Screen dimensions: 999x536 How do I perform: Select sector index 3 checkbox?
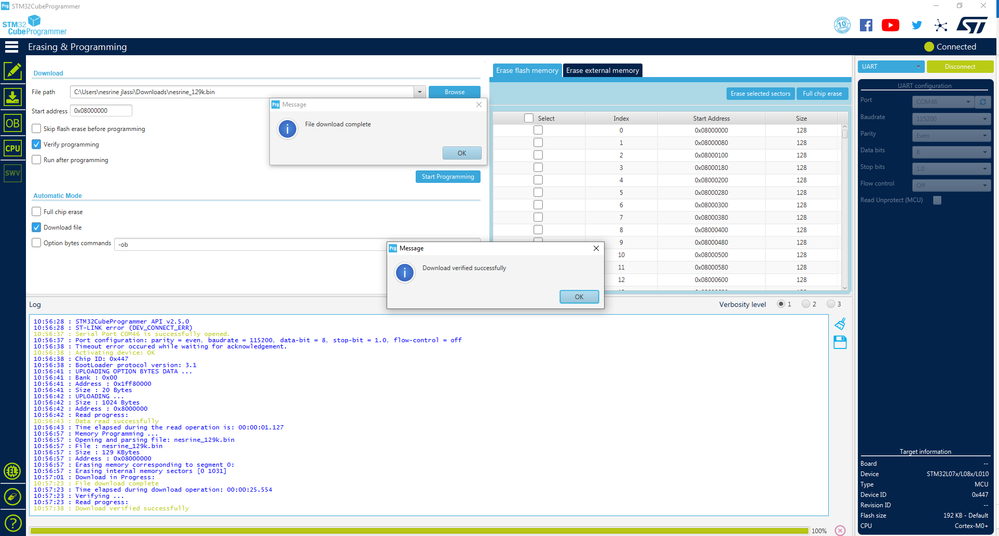538,168
